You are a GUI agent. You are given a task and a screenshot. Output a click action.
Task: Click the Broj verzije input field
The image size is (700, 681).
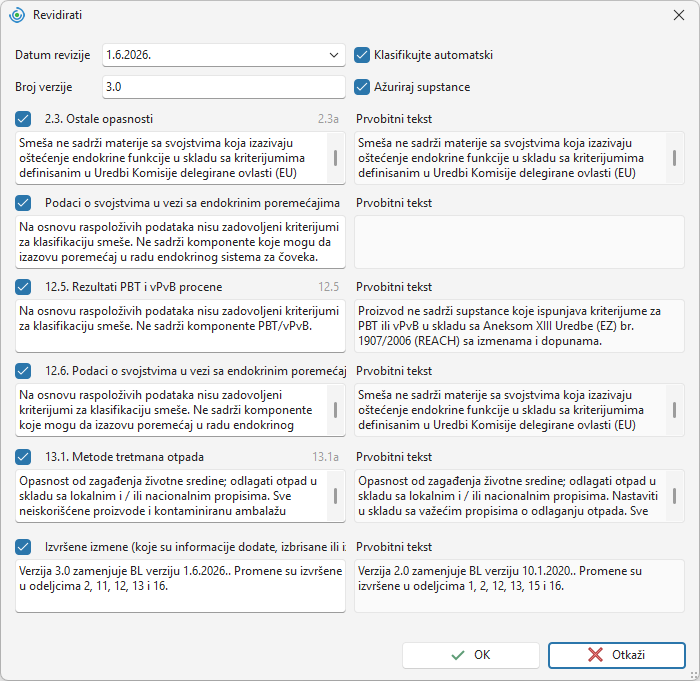pyautogui.click(x=224, y=87)
